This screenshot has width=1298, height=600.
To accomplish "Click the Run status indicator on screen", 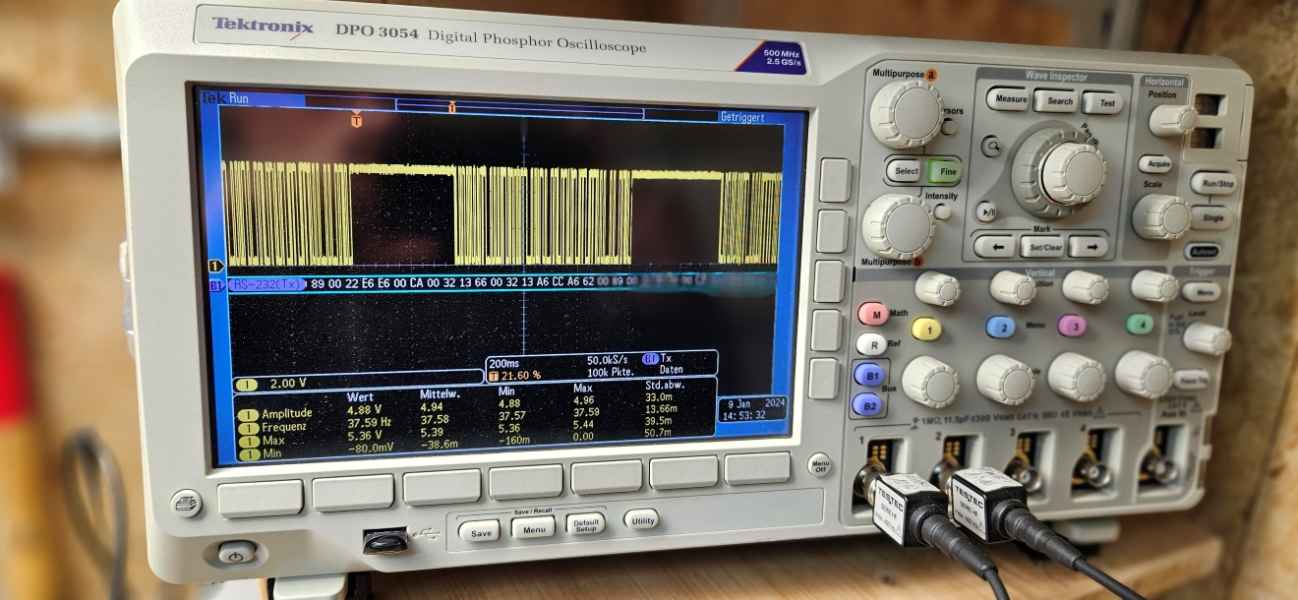I will click(239, 98).
